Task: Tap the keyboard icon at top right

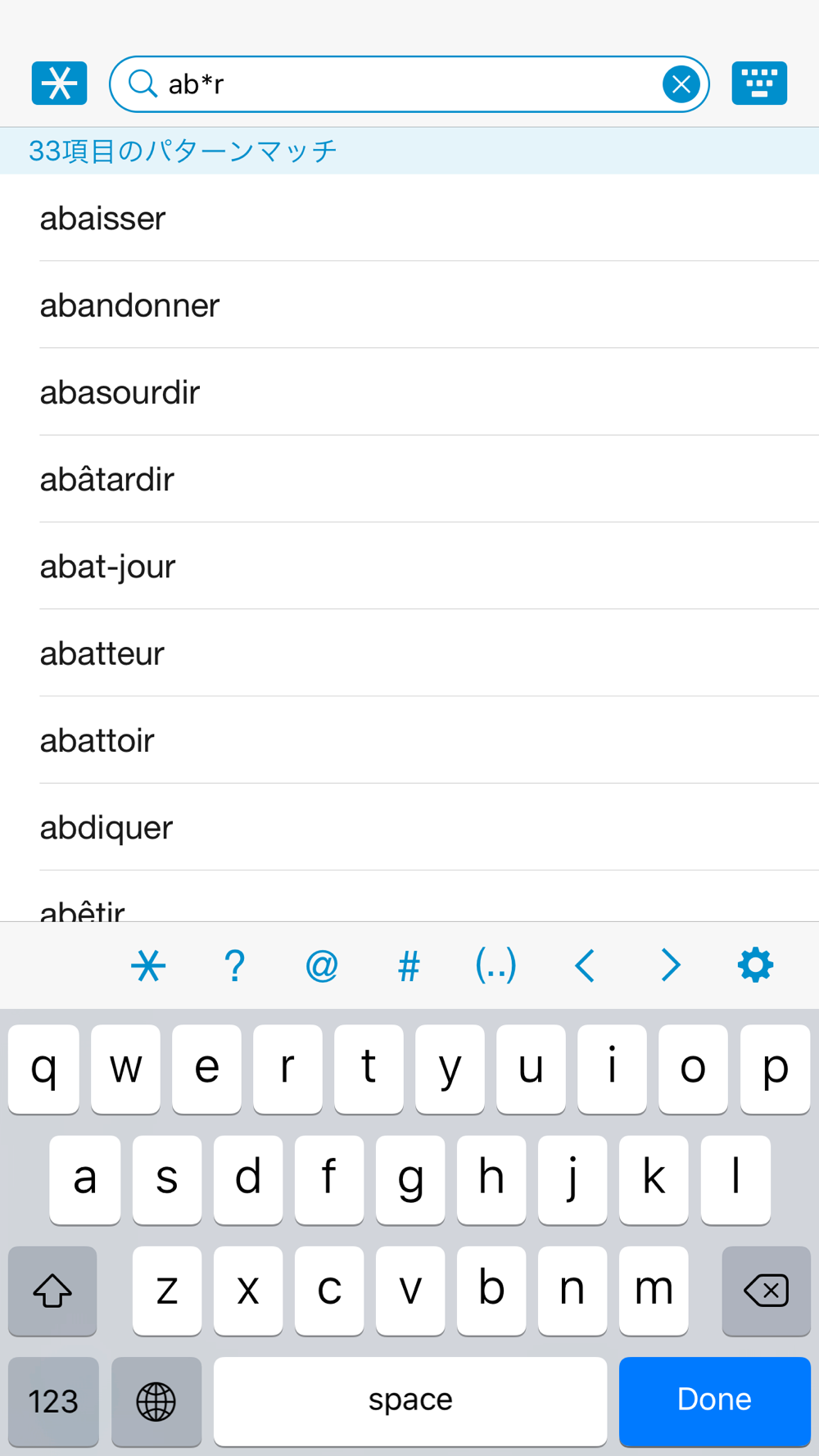Action: click(759, 84)
